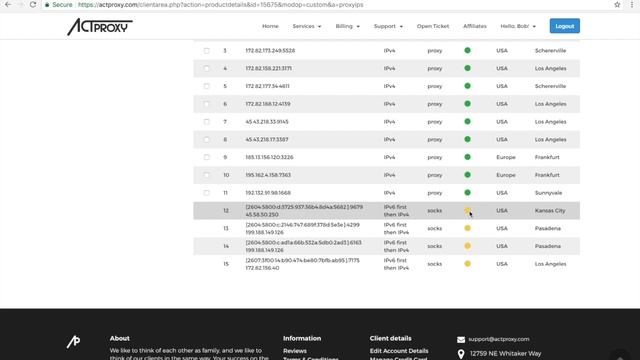This screenshot has width=640, height=360.
Task: Open the Affiliates nav item
Action: [x=475, y=26]
